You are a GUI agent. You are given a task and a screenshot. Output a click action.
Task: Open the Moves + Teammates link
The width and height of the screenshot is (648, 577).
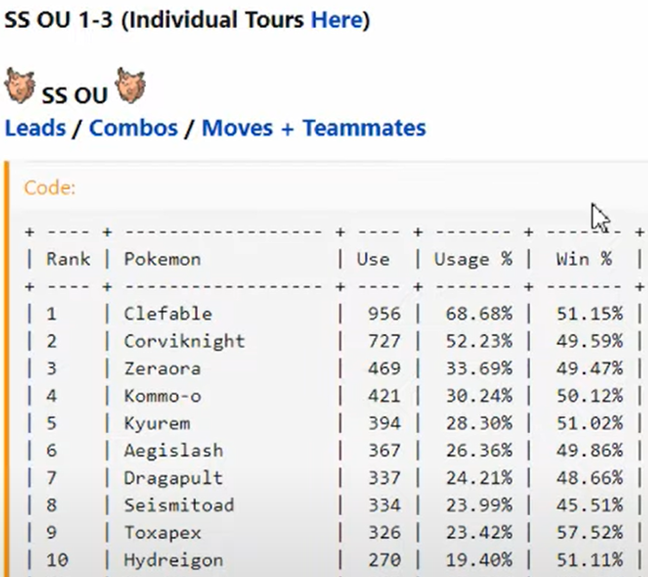coord(314,128)
